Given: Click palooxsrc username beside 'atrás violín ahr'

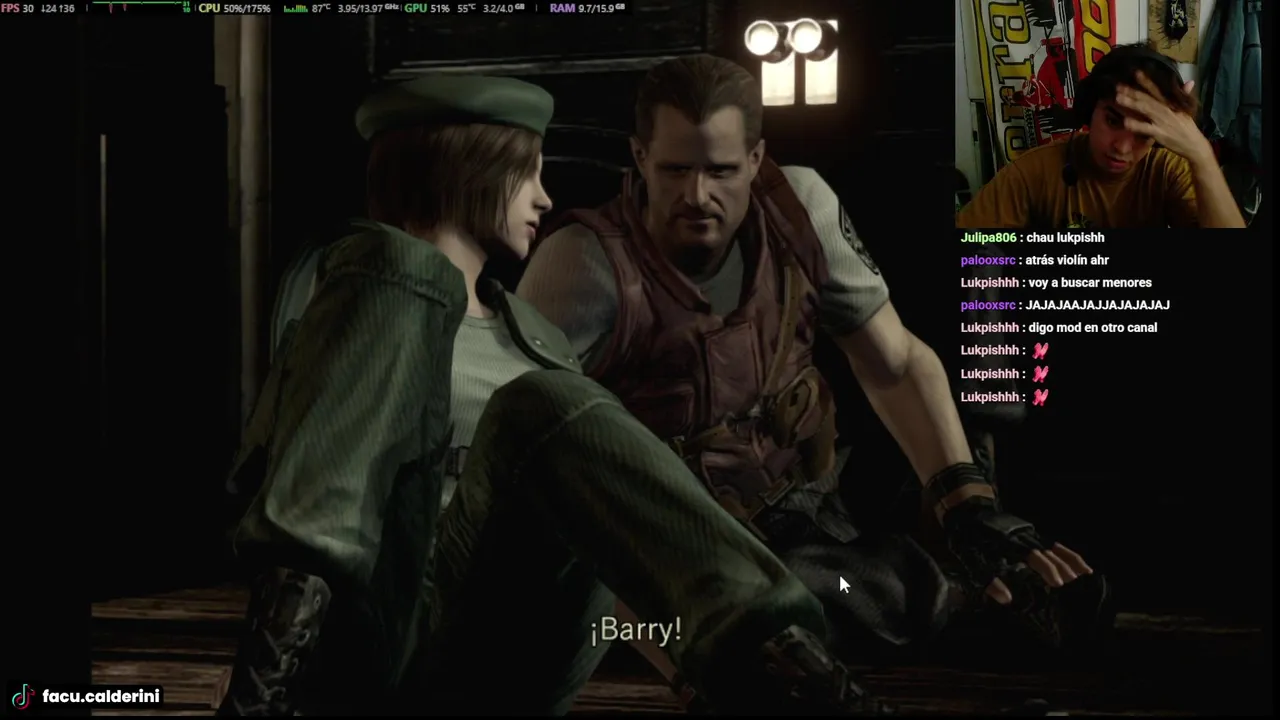Looking at the screenshot, I should (x=988, y=260).
